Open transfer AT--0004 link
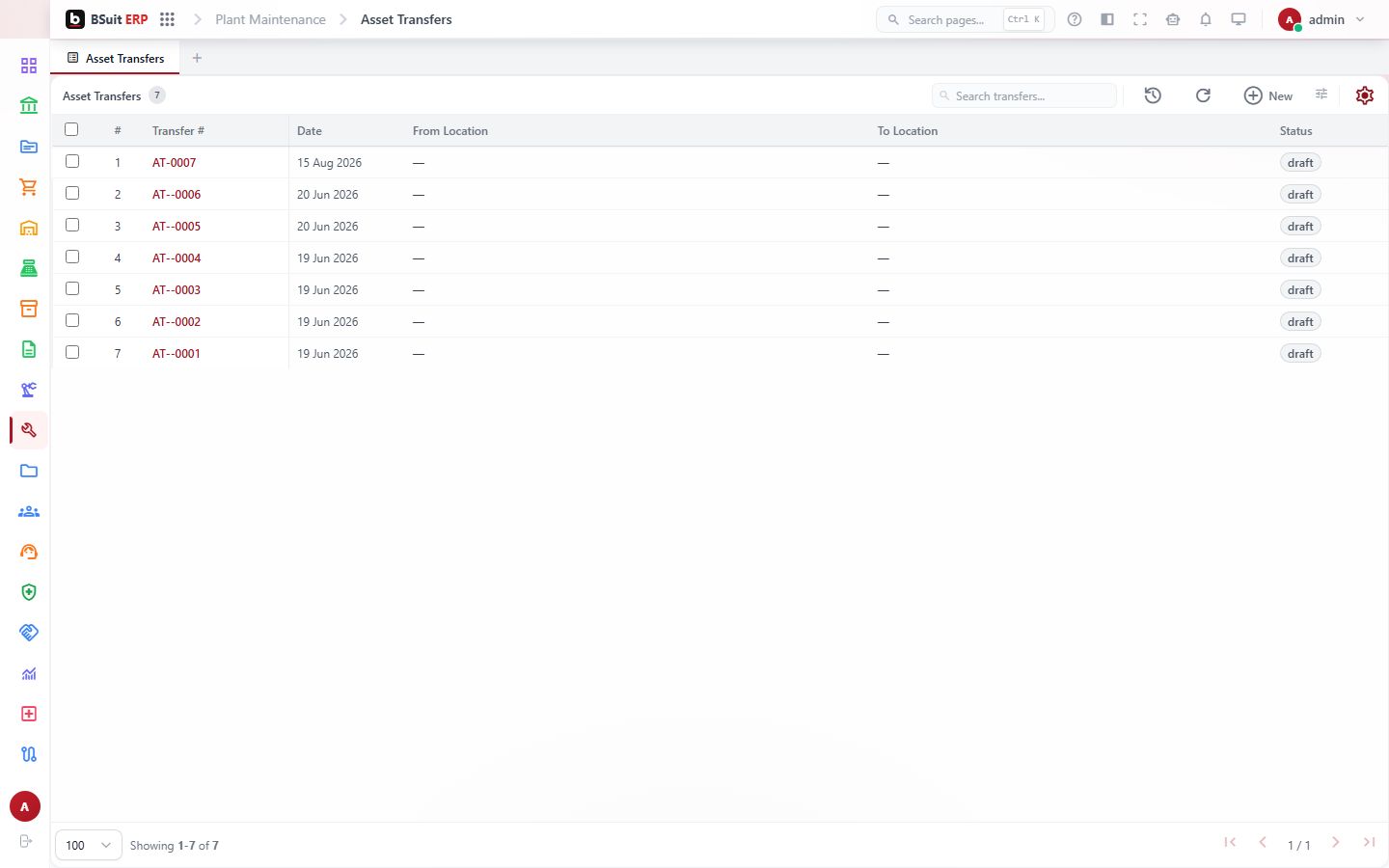 tap(177, 258)
